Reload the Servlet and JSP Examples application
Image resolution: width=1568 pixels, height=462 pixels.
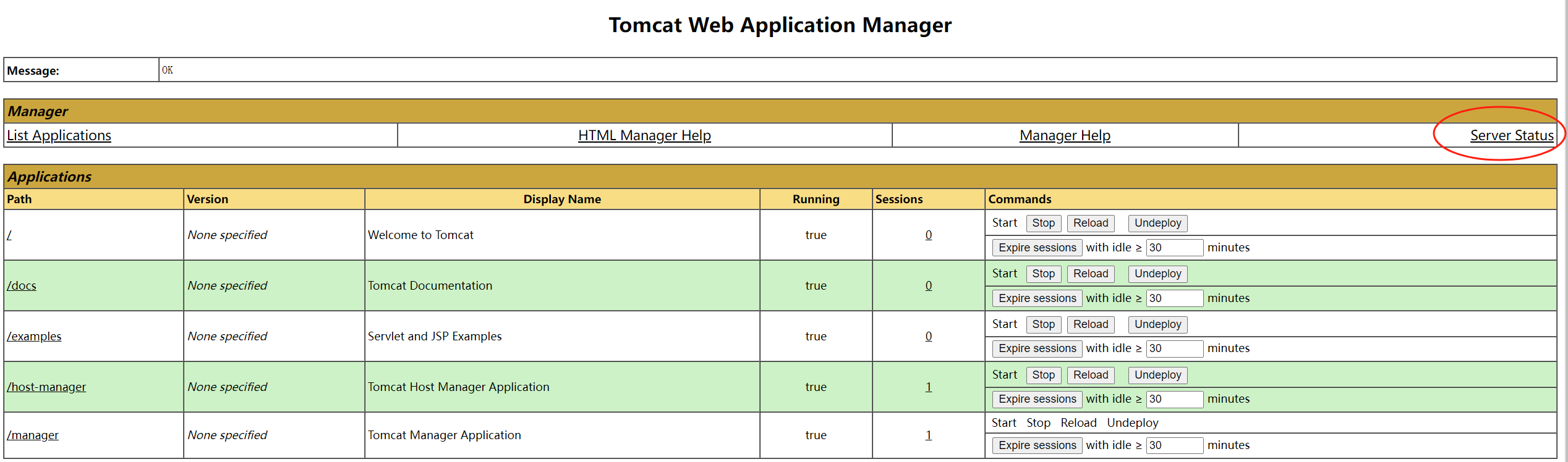point(1091,324)
